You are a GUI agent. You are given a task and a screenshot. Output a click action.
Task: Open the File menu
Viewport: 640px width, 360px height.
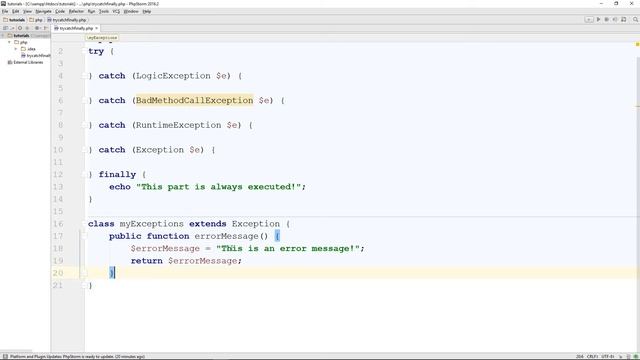(x=5, y=11)
